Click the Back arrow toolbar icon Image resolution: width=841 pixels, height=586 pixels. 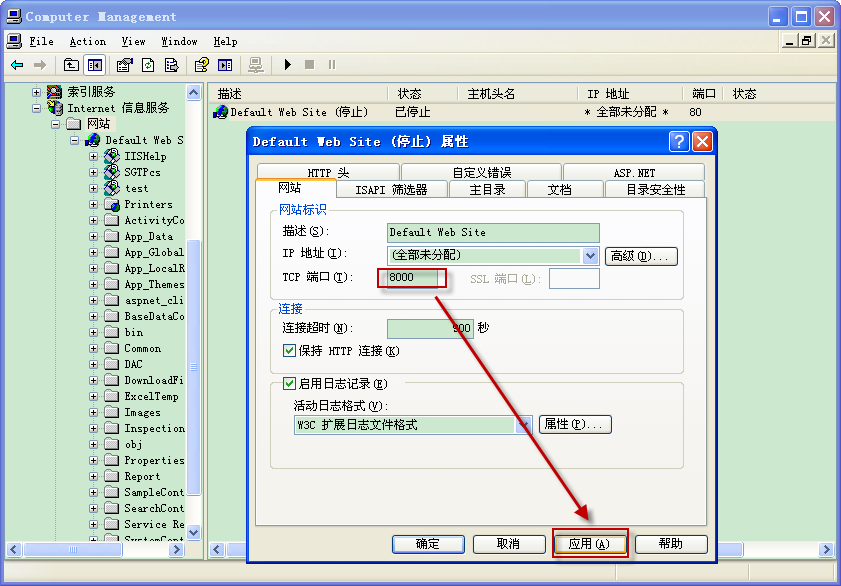pyautogui.click(x=17, y=65)
